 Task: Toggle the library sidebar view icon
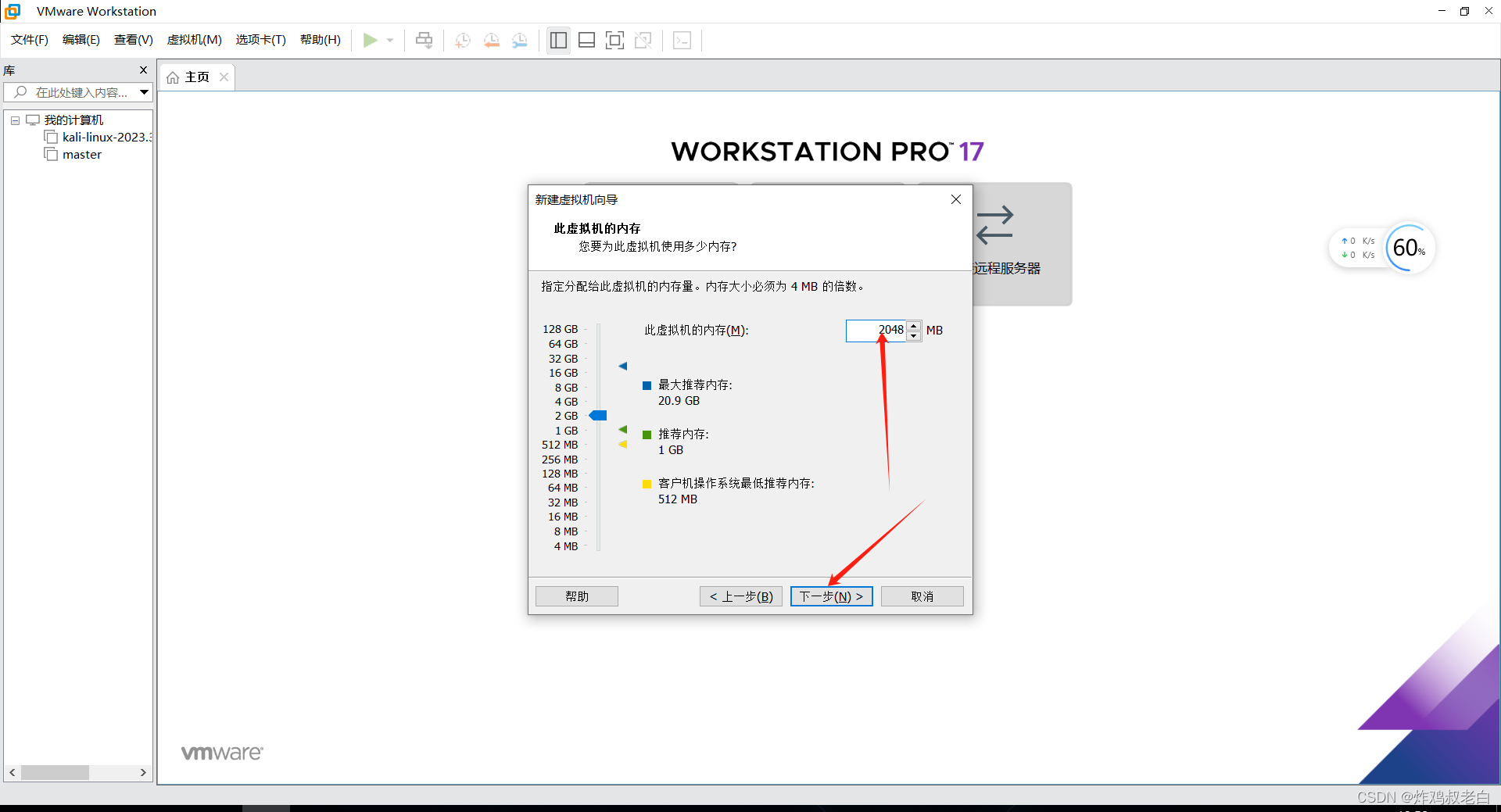(x=558, y=40)
